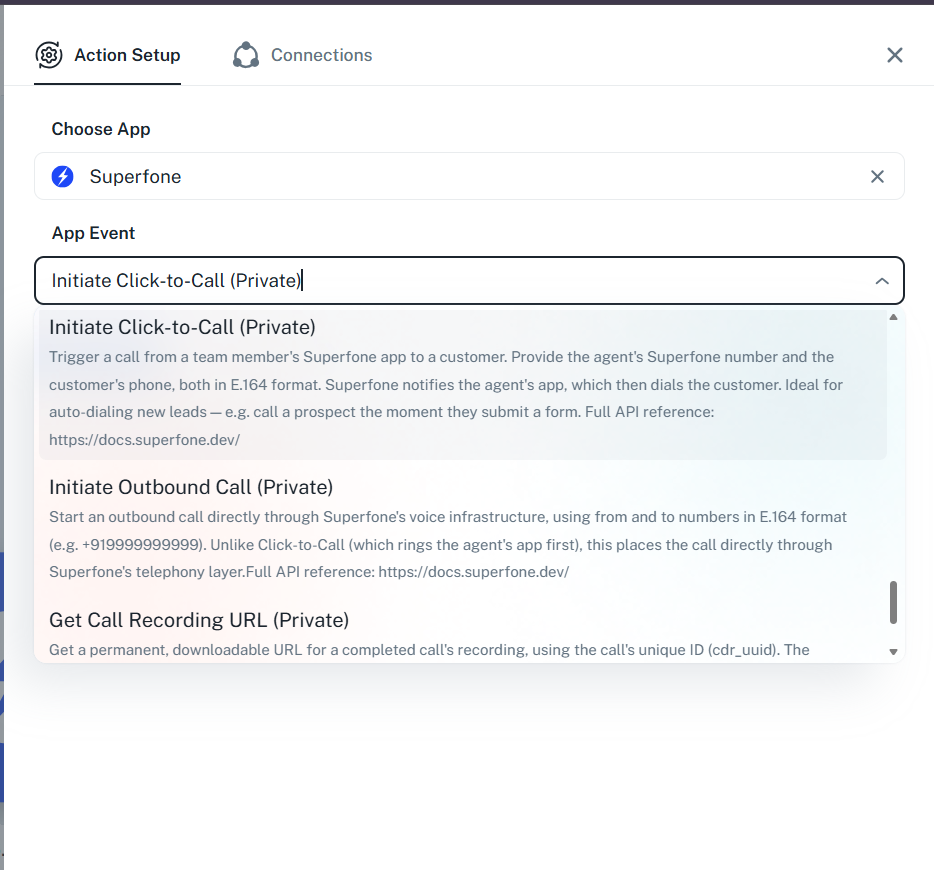Select Initiate Click-to-Call (Private) option
The height and width of the screenshot is (870, 934).
click(463, 384)
